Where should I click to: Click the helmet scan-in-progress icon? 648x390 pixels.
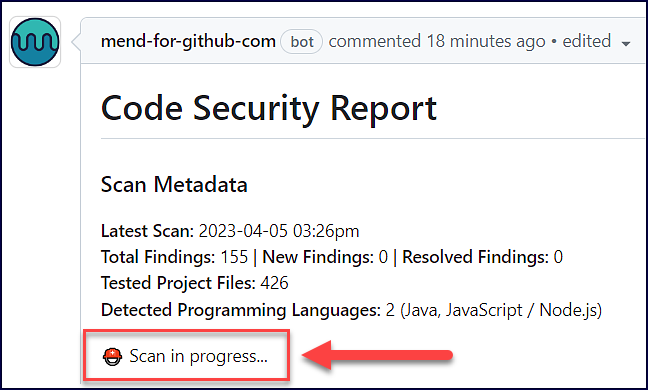tap(112, 357)
